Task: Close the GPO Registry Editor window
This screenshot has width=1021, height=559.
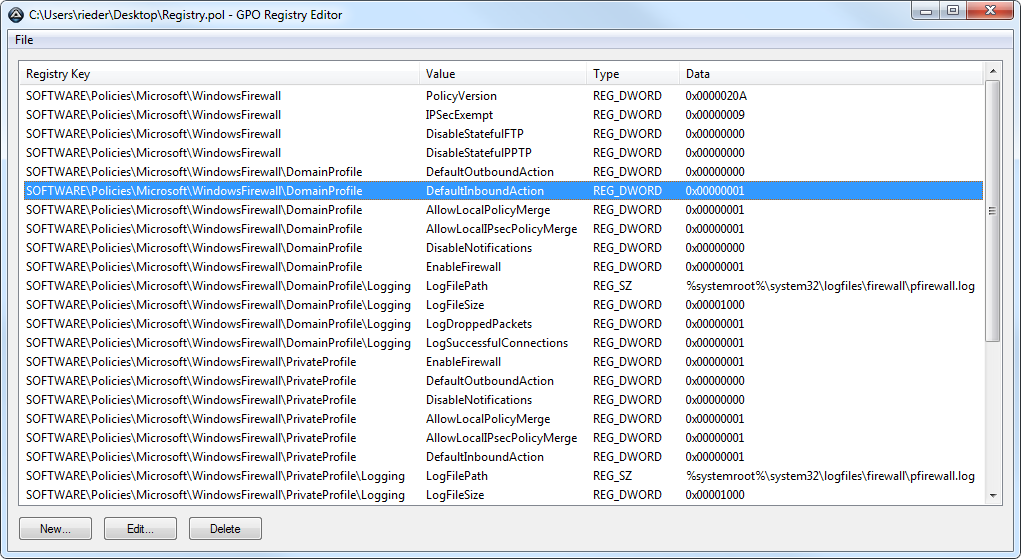Action: (x=990, y=11)
